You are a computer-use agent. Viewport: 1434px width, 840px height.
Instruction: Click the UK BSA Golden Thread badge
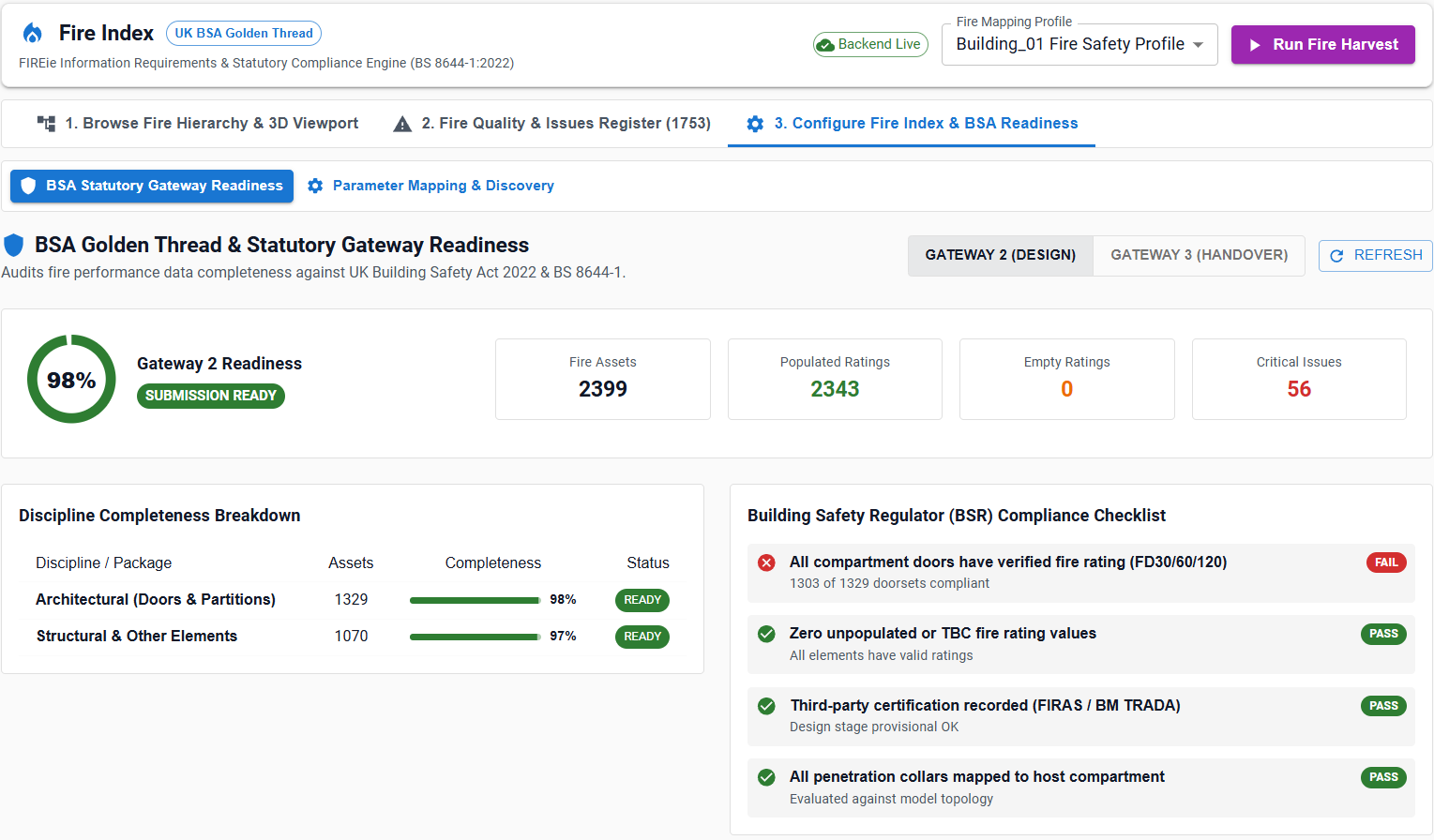244,33
